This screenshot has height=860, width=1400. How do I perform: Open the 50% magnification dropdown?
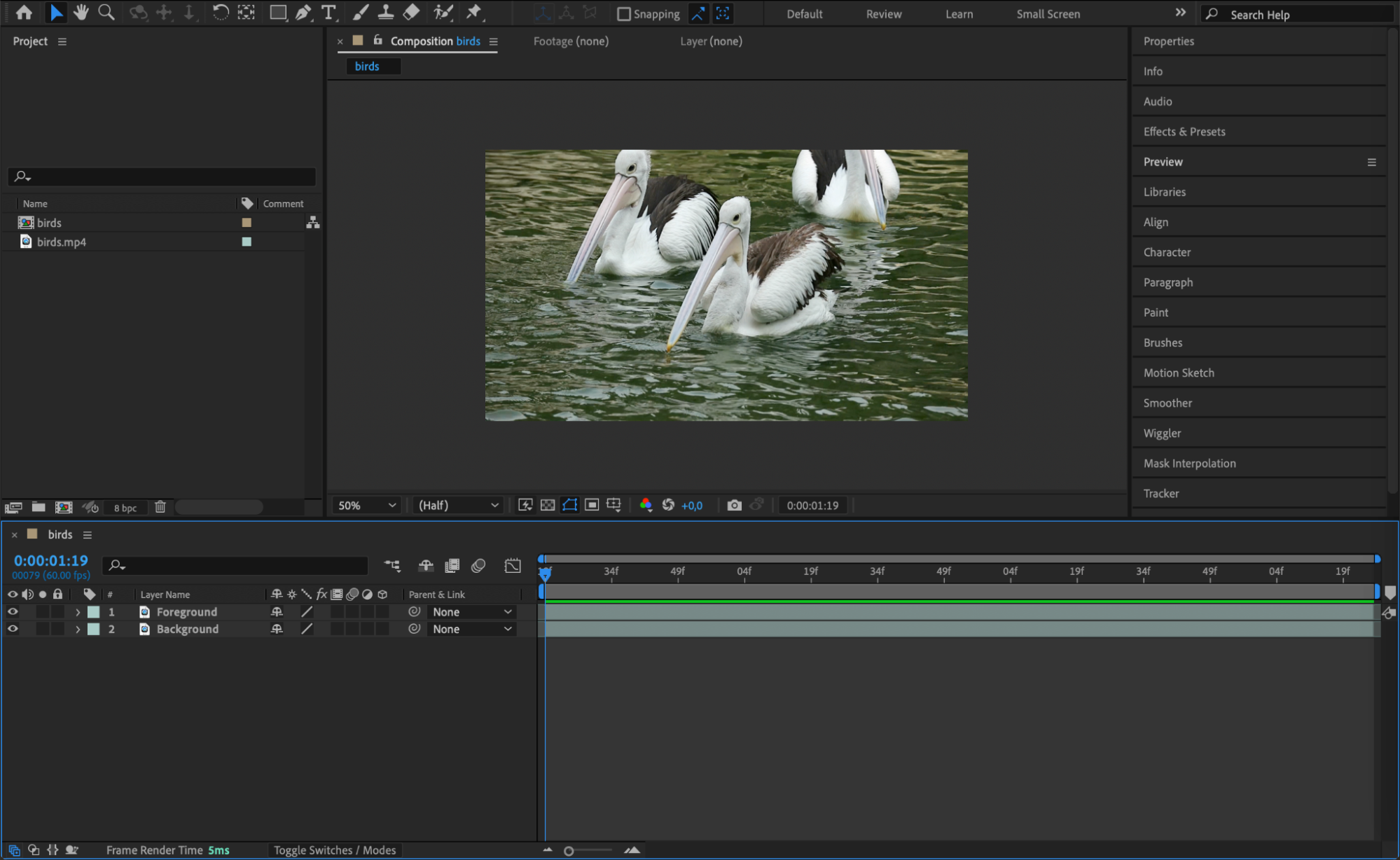(x=367, y=505)
